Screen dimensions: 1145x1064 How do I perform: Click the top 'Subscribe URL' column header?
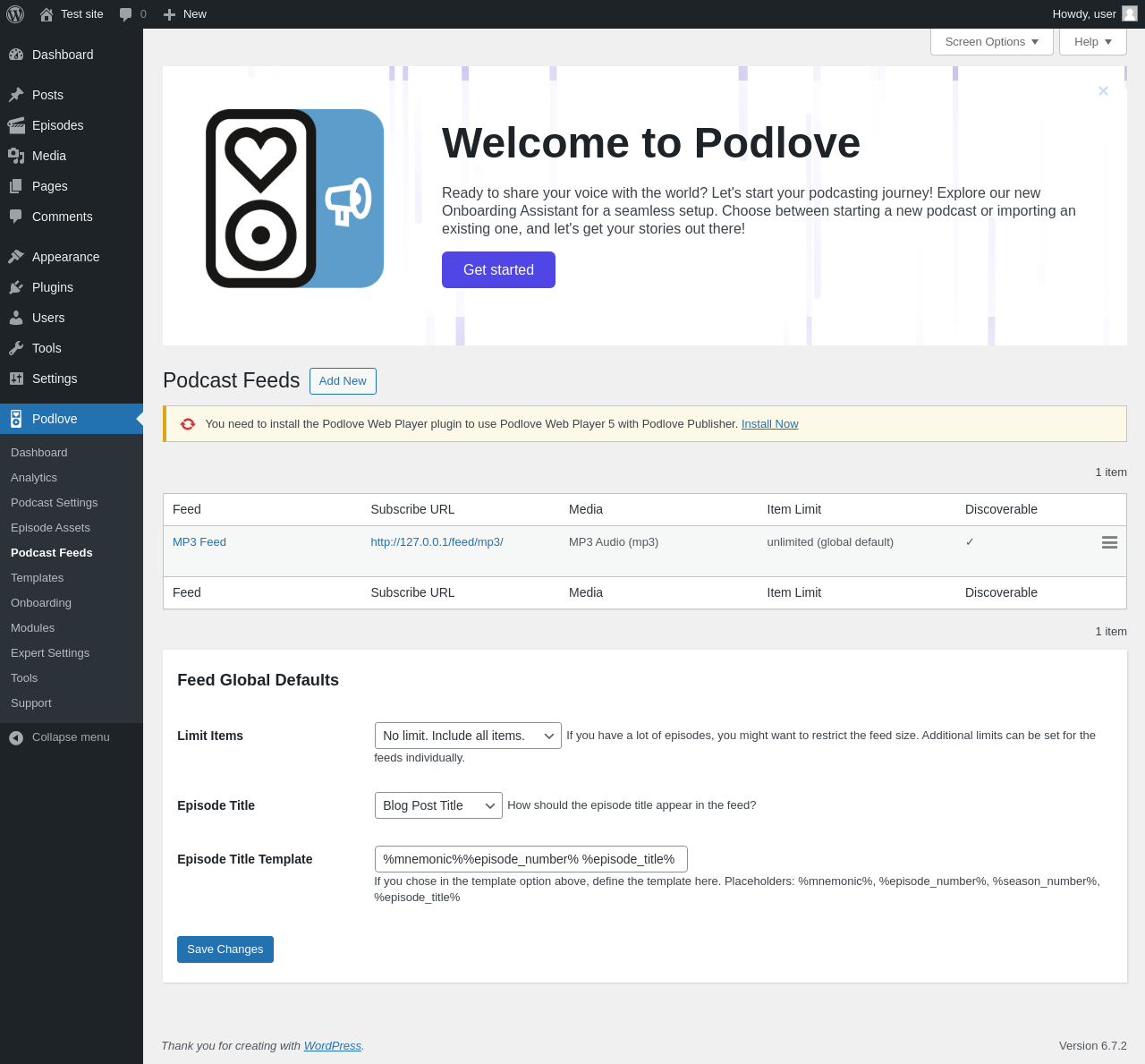click(x=413, y=509)
